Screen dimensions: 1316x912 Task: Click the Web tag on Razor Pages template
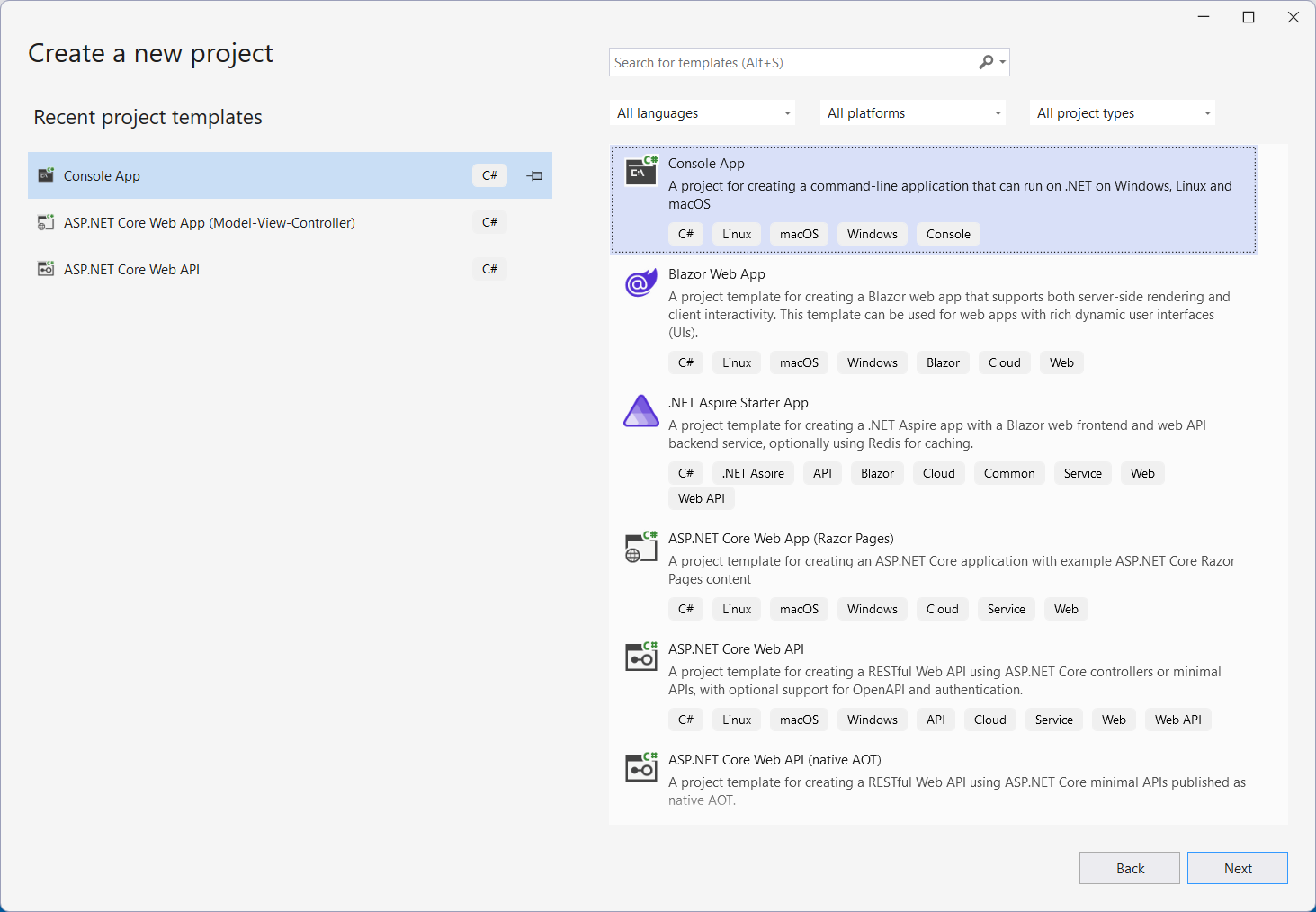[x=1066, y=609]
